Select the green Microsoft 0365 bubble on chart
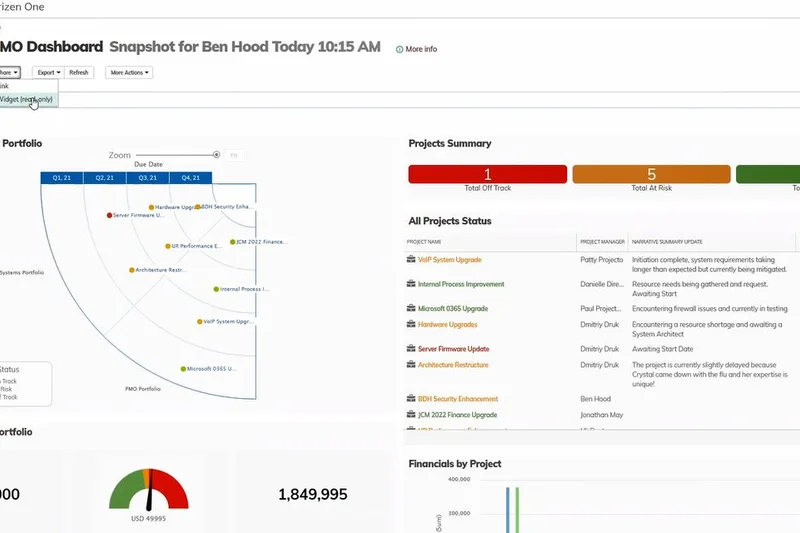This screenshot has height=533, width=800. click(183, 368)
